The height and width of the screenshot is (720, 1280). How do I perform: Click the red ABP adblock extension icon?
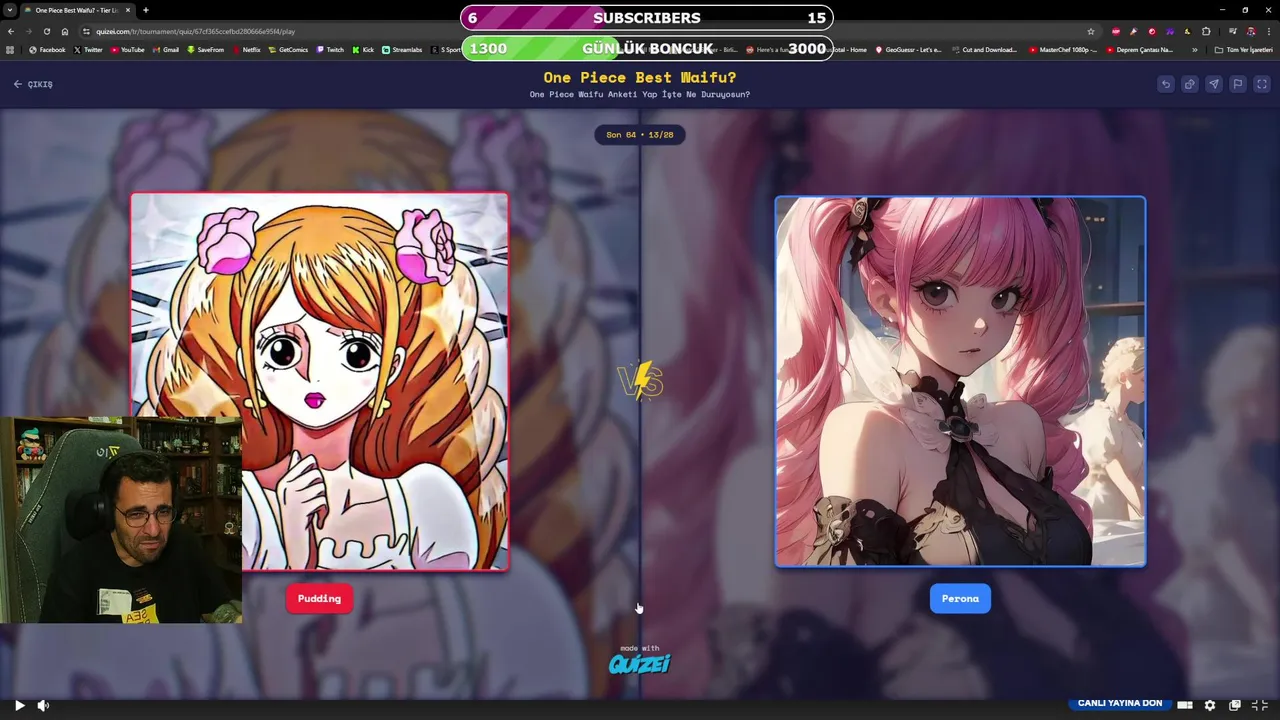(1116, 31)
